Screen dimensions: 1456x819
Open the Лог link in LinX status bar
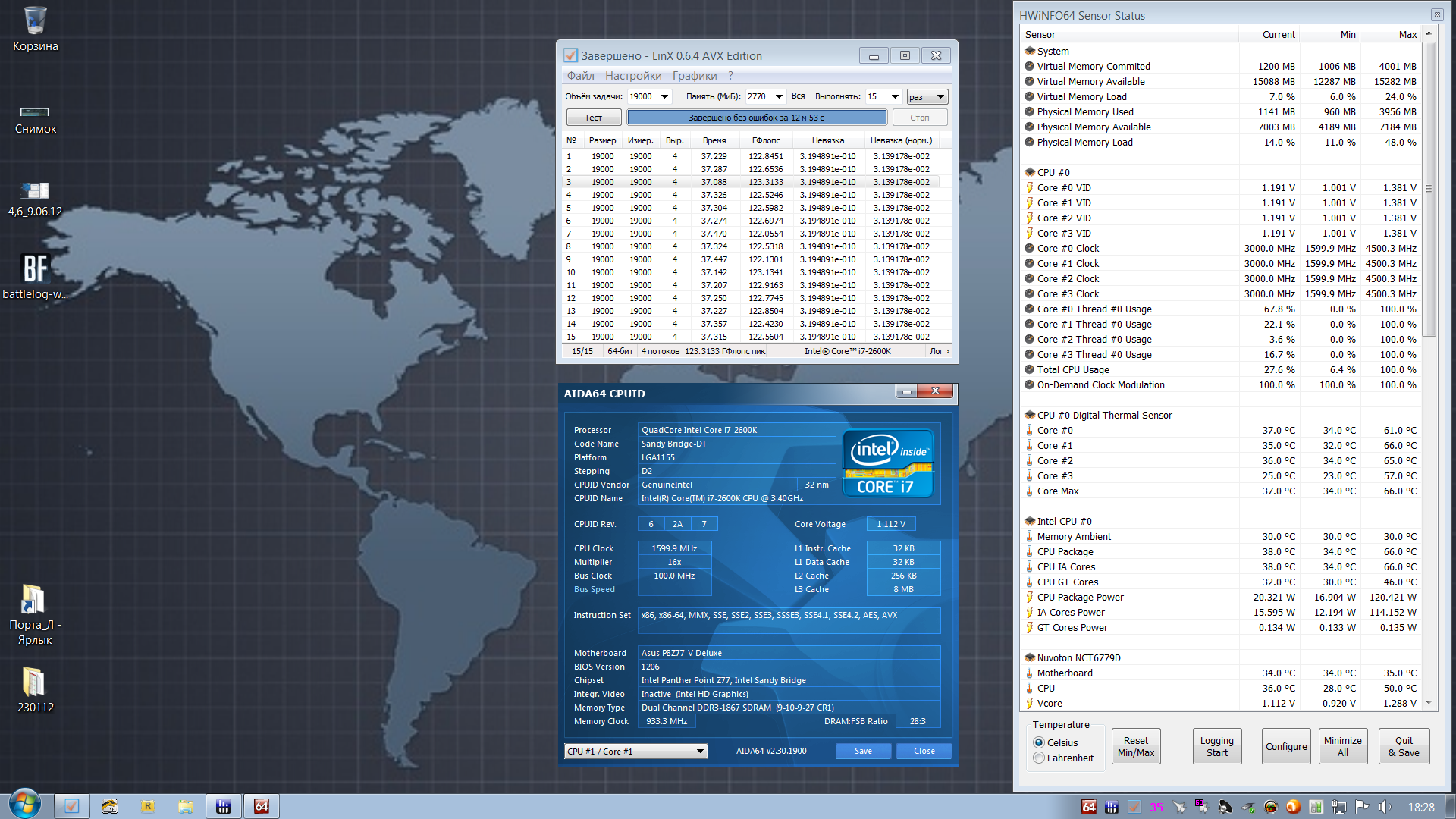coord(940,351)
